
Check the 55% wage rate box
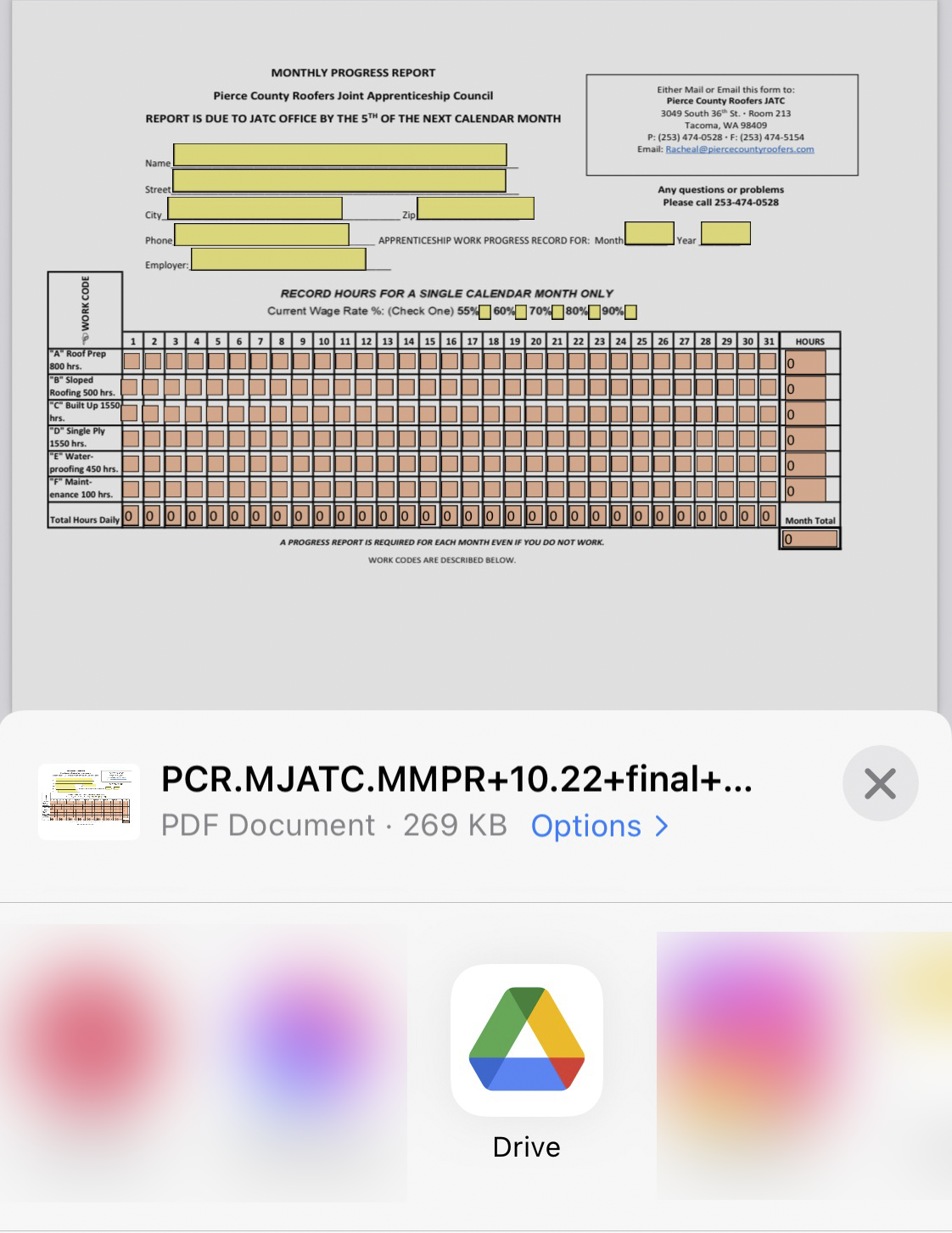484,311
